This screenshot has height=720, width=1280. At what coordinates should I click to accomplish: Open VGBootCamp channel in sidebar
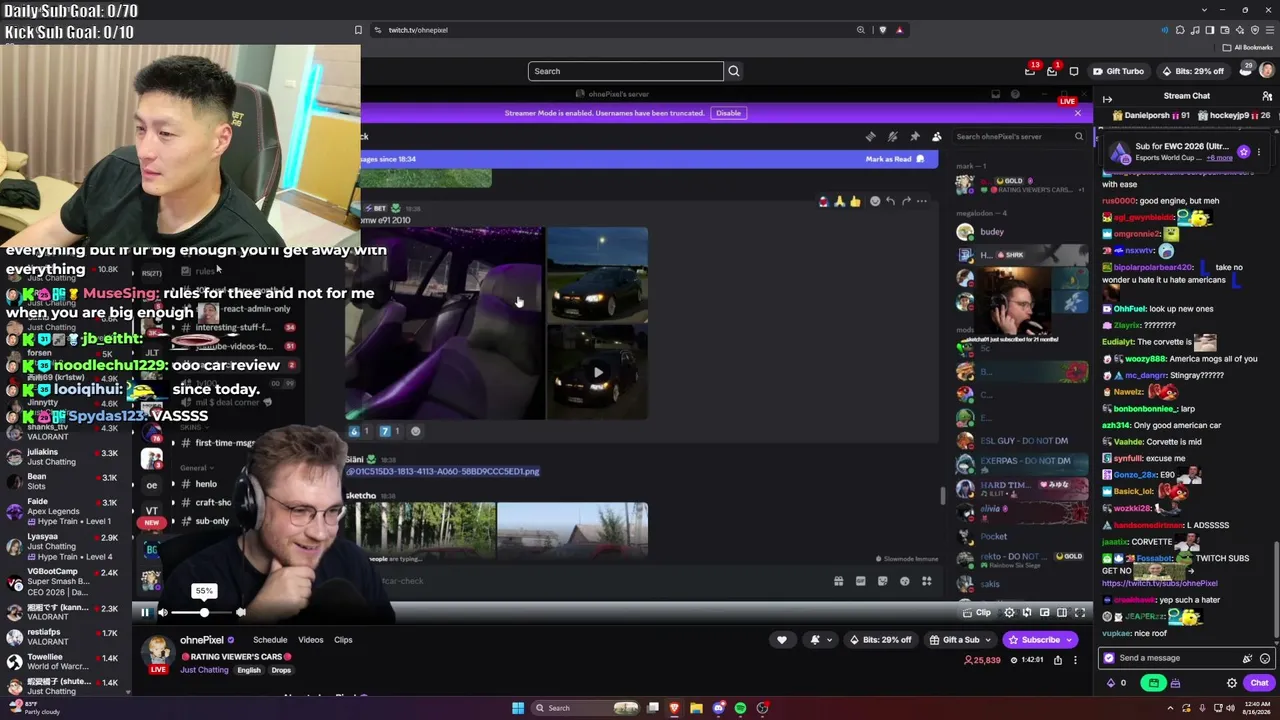click(x=67, y=581)
